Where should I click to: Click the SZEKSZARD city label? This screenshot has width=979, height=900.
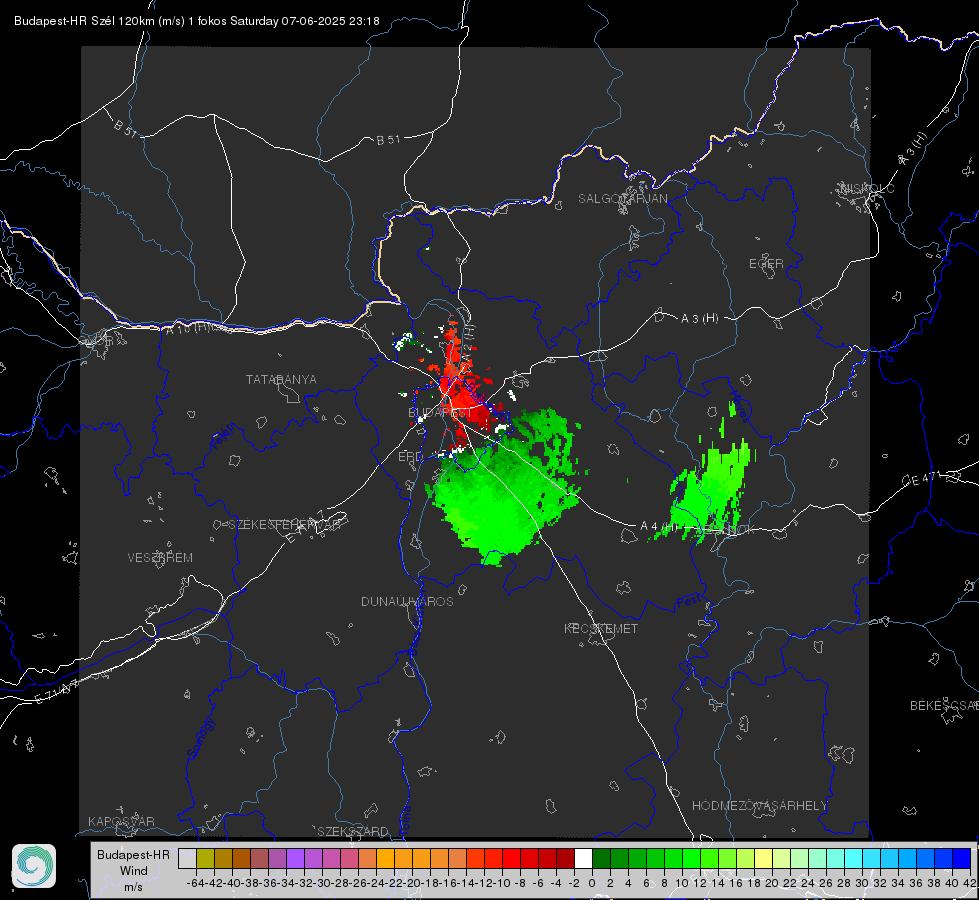tap(353, 831)
